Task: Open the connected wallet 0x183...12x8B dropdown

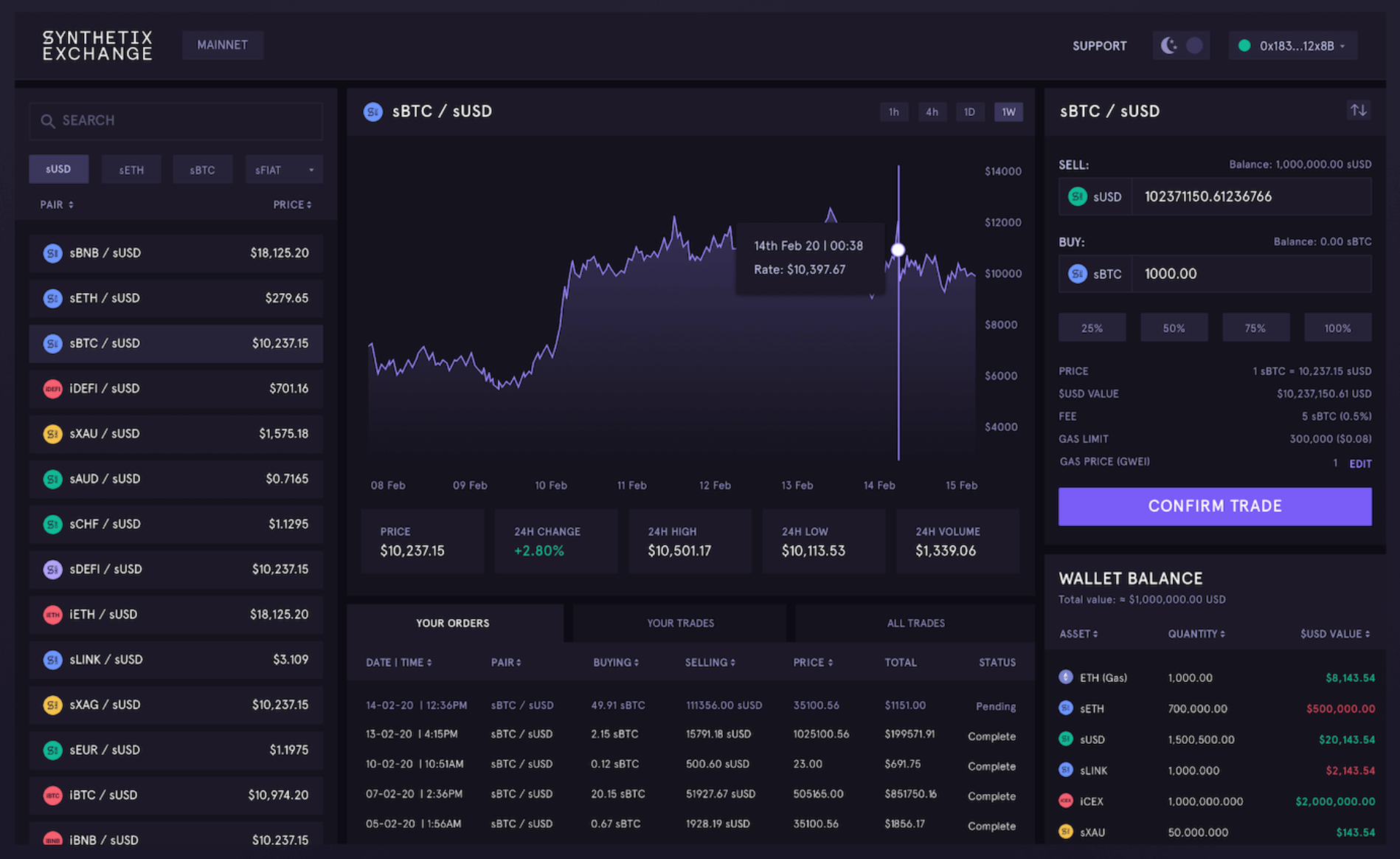Action: (1292, 45)
